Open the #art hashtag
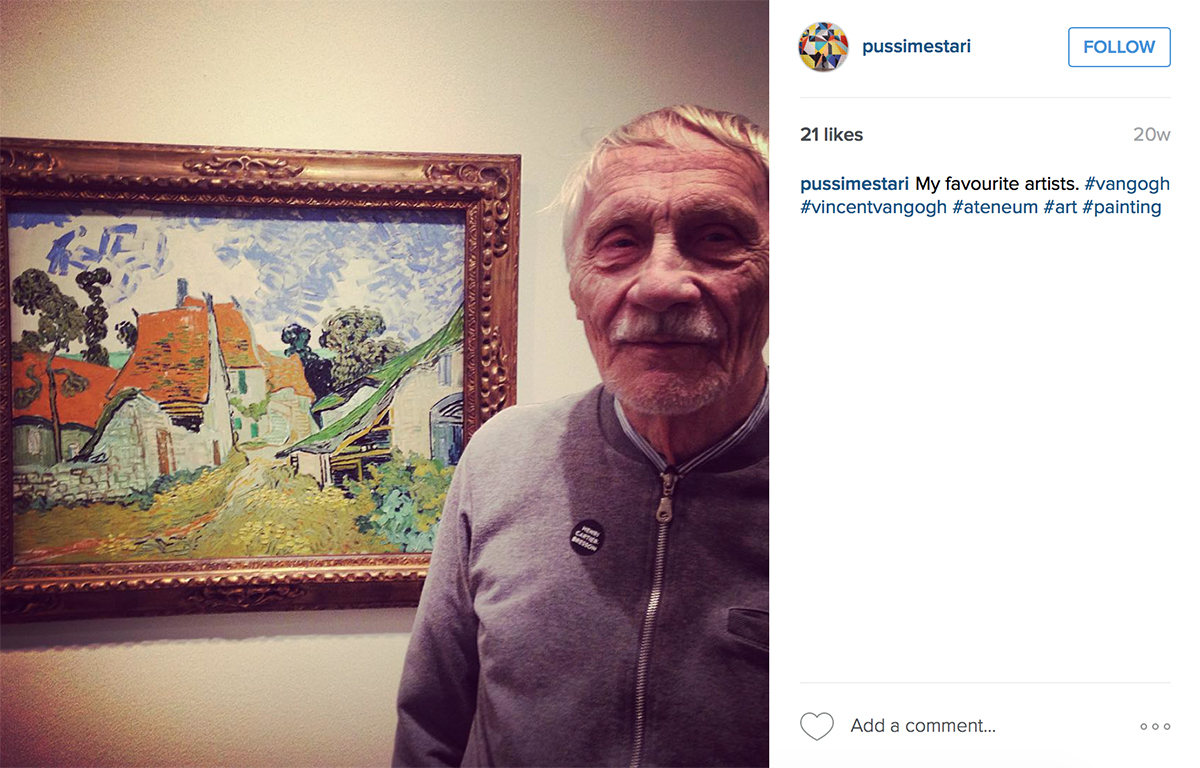The image size is (1200, 768). pyautogui.click(x=1060, y=208)
